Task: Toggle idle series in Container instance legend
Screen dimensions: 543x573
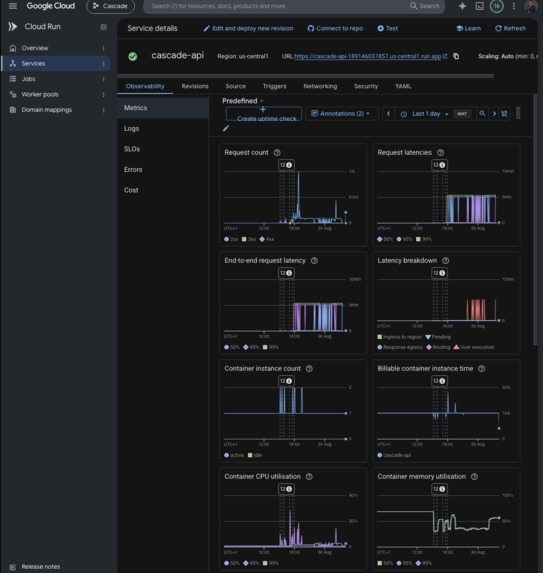Action: pos(255,455)
